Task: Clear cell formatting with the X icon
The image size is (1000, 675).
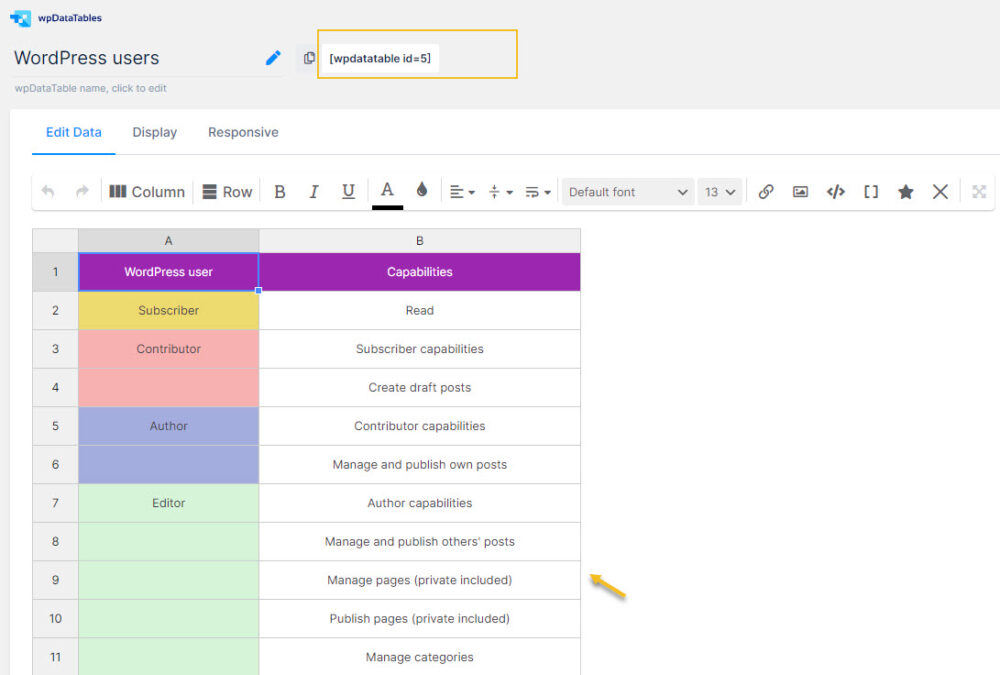Action: pos(940,192)
